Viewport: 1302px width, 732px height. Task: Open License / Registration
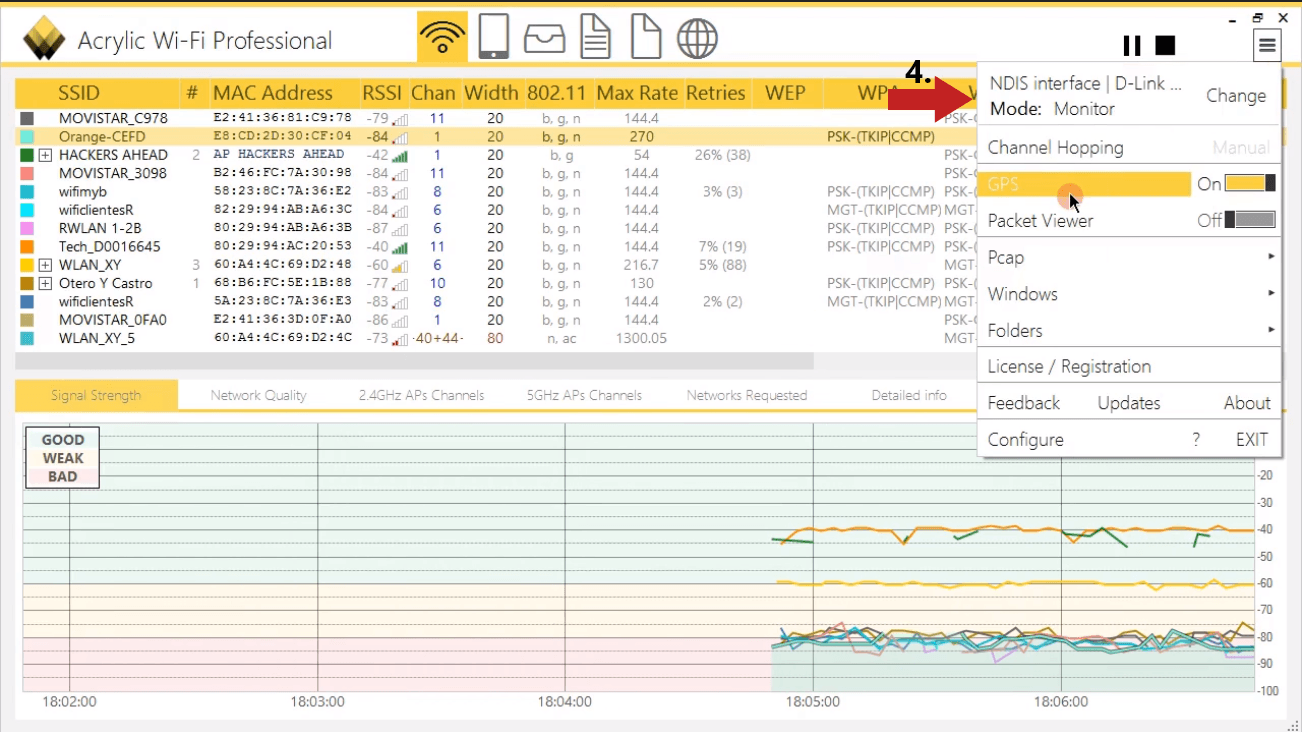[1069, 366]
